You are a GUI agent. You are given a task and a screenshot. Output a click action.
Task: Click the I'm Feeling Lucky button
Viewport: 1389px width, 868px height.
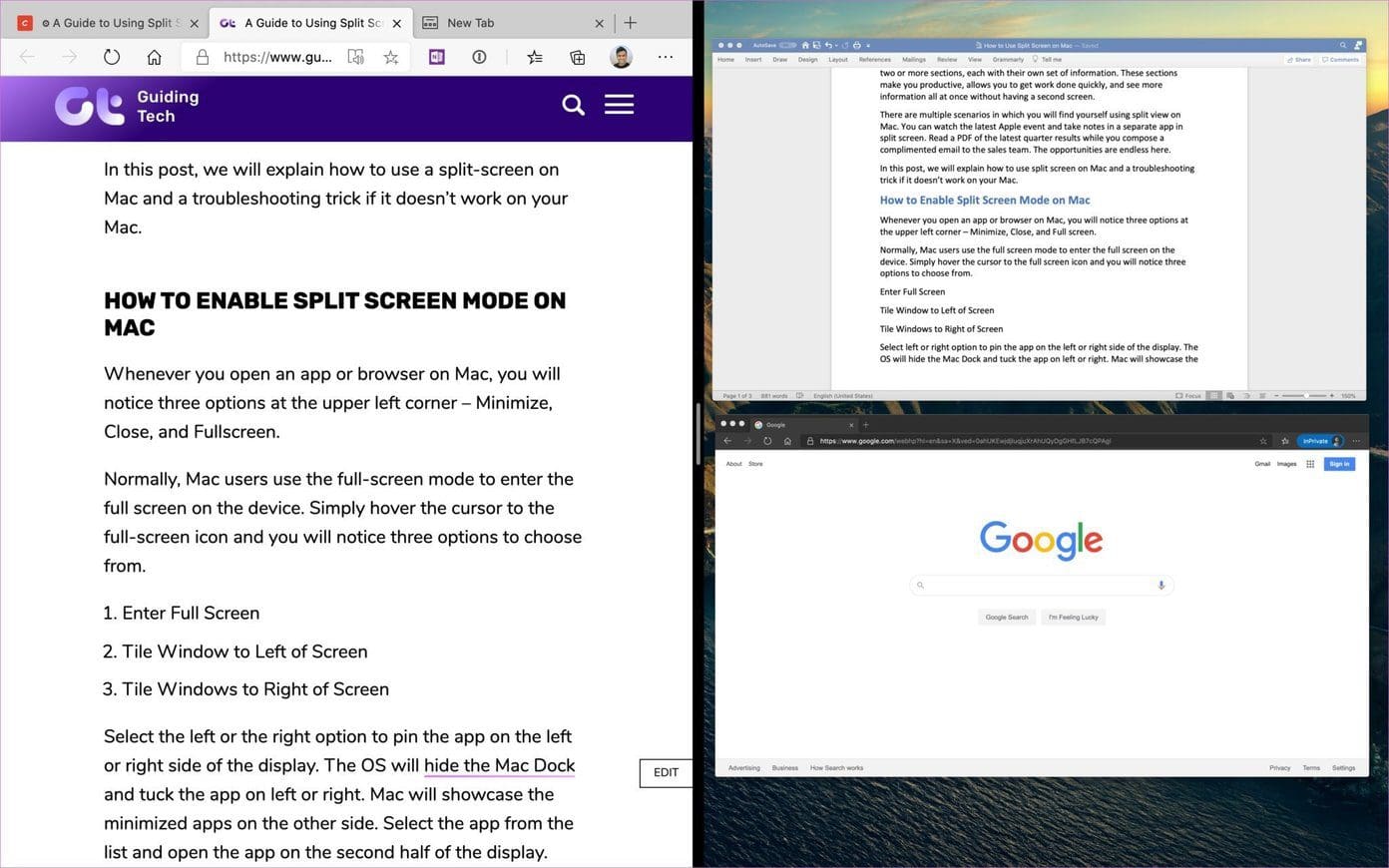coord(1074,618)
